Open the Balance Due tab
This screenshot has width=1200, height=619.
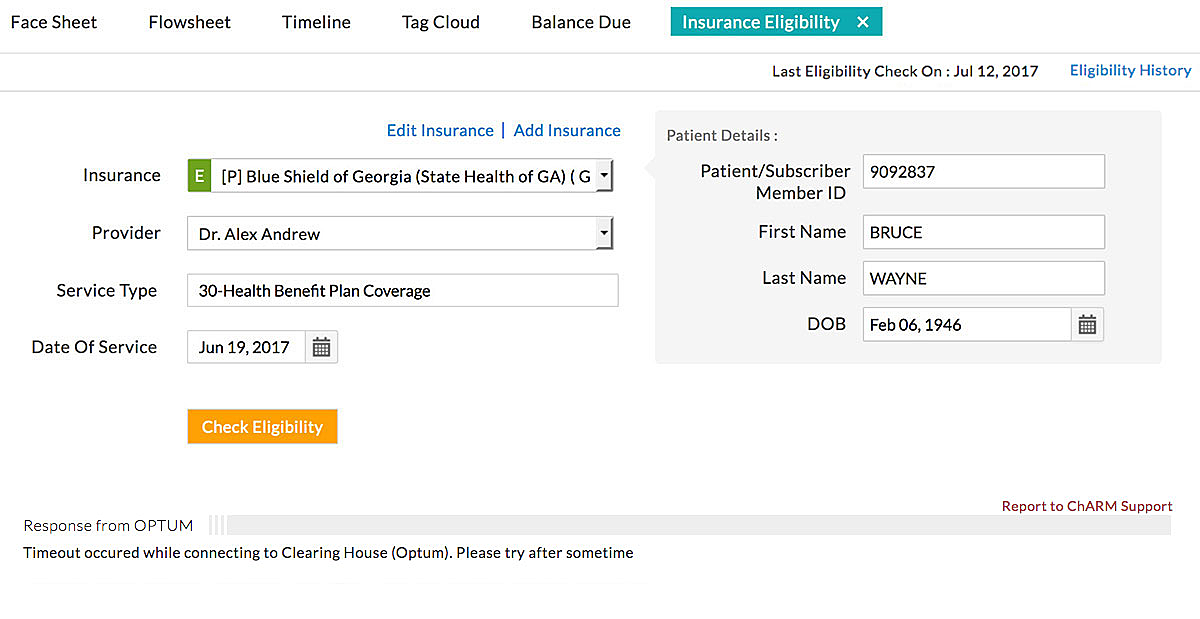(x=580, y=21)
